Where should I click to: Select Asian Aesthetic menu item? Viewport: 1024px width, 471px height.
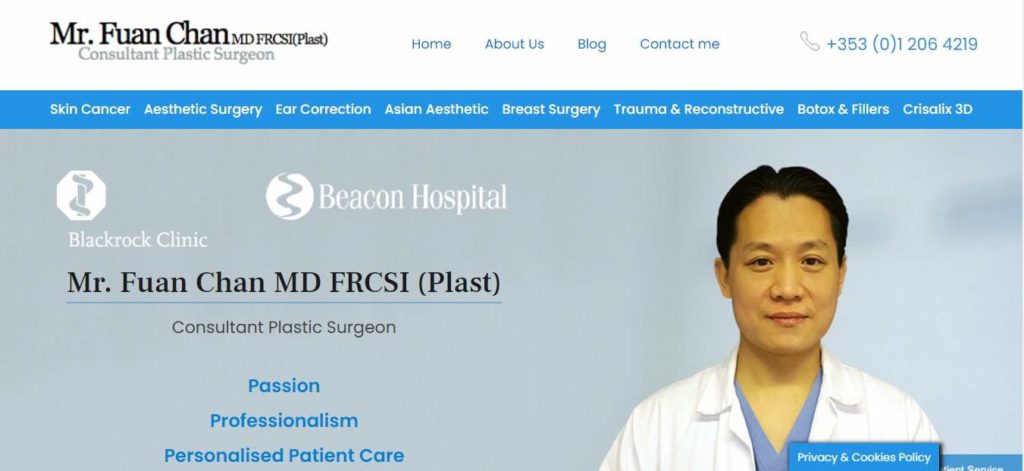tap(436, 109)
